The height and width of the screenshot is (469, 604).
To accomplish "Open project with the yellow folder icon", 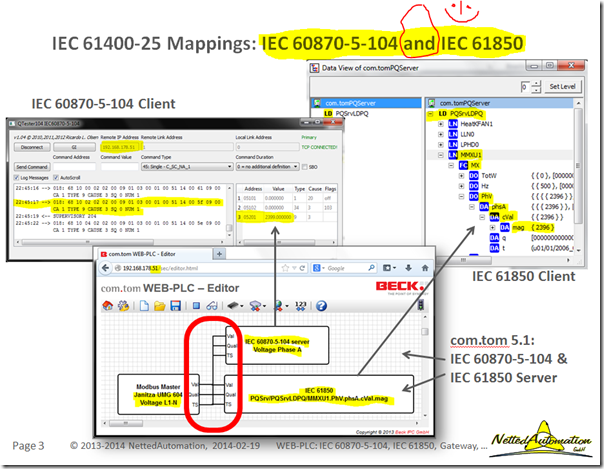I will coord(159,306).
